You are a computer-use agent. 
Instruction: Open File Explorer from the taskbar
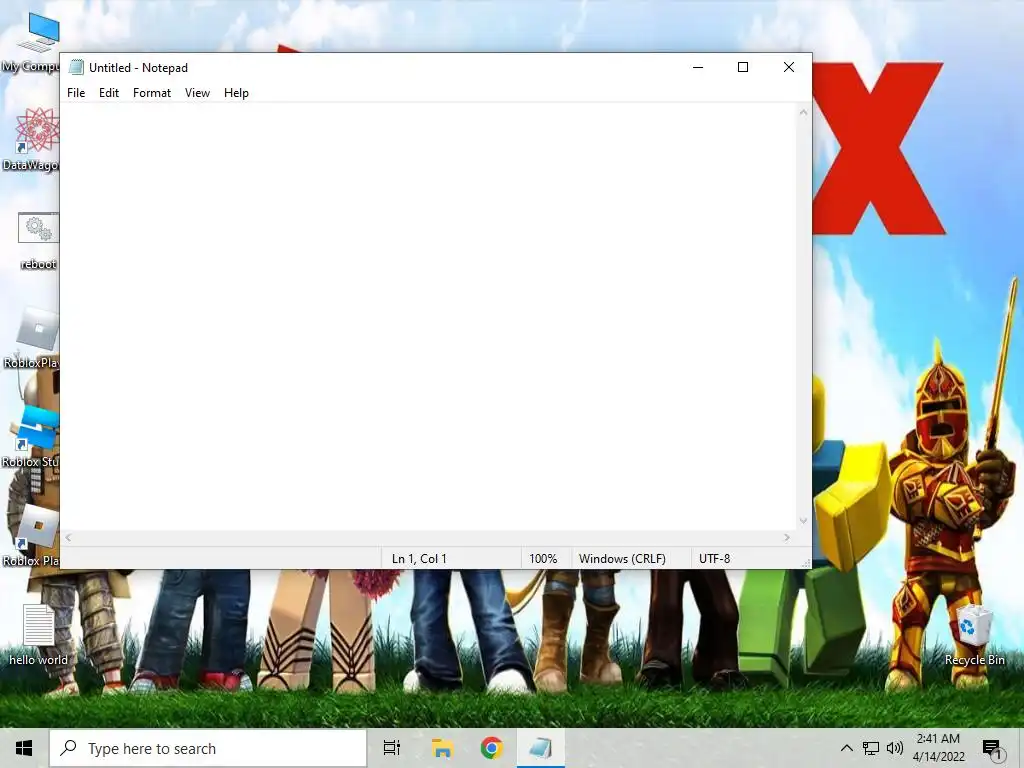coord(442,748)
